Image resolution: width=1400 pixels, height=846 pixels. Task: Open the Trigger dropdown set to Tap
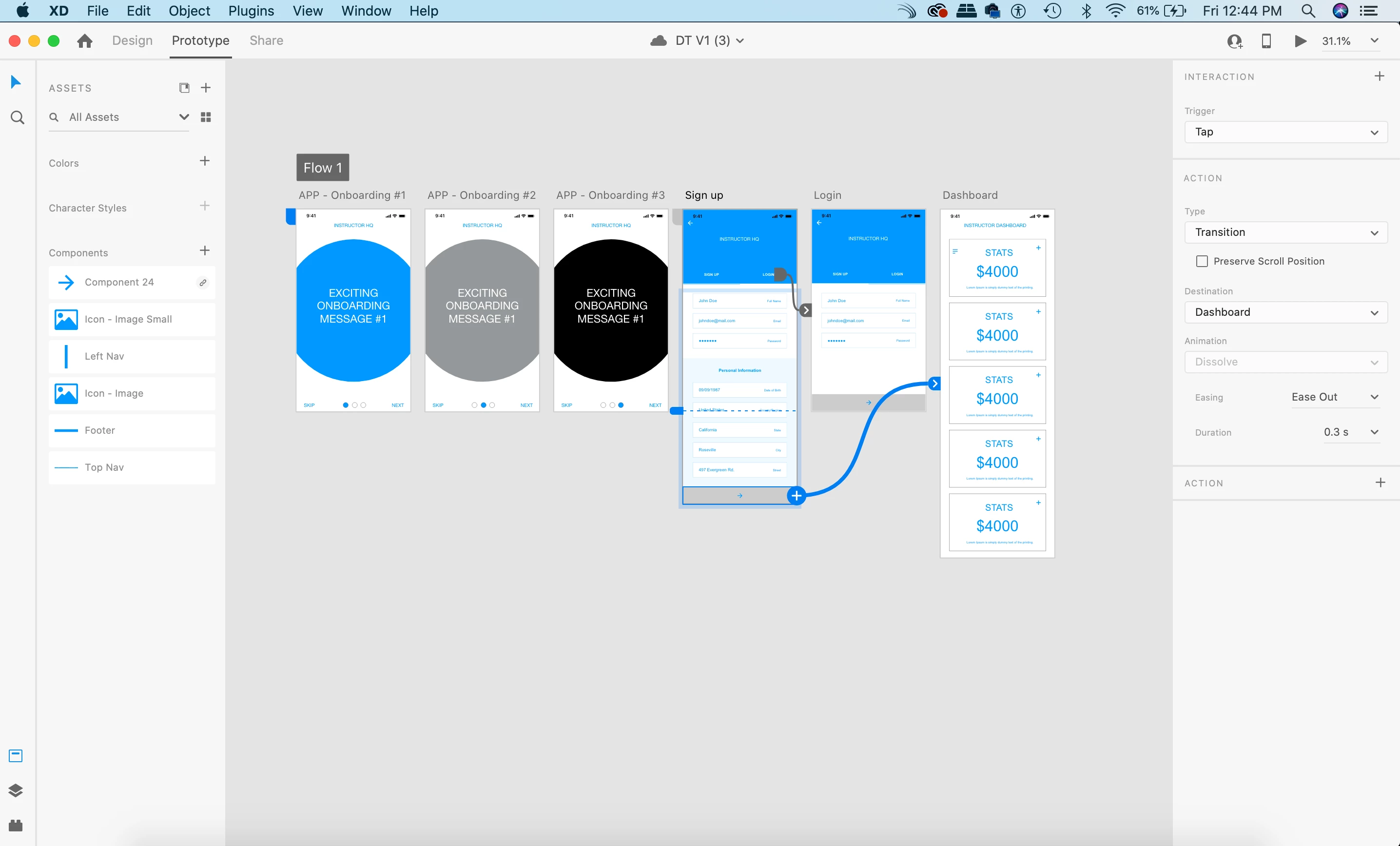tap(1285, 132)
